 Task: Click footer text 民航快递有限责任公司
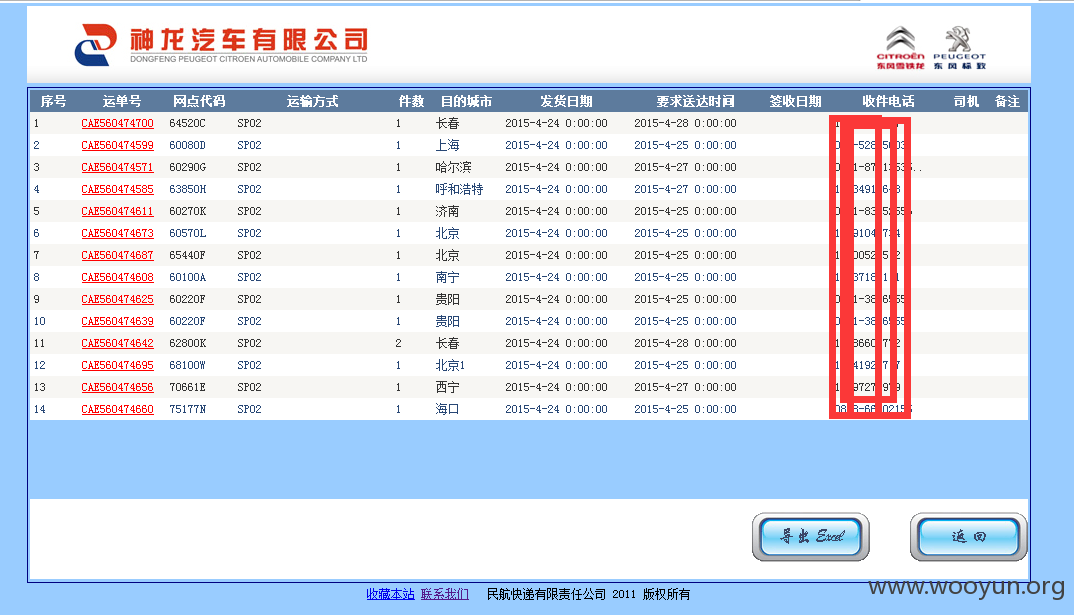(x=546, y=594)
